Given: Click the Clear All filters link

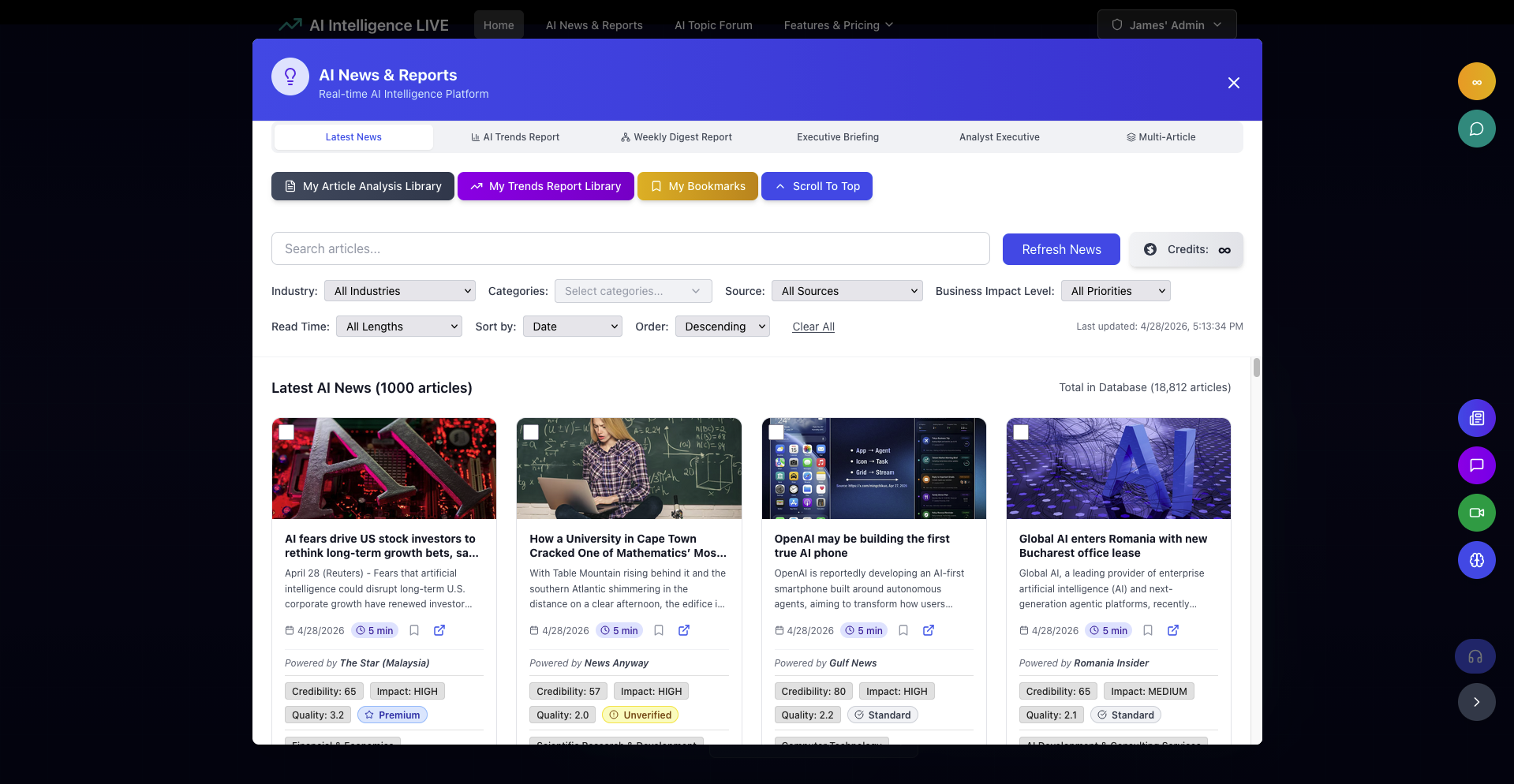Looking at the screenshot, I should pyautogui.click(x=813, y=326).
